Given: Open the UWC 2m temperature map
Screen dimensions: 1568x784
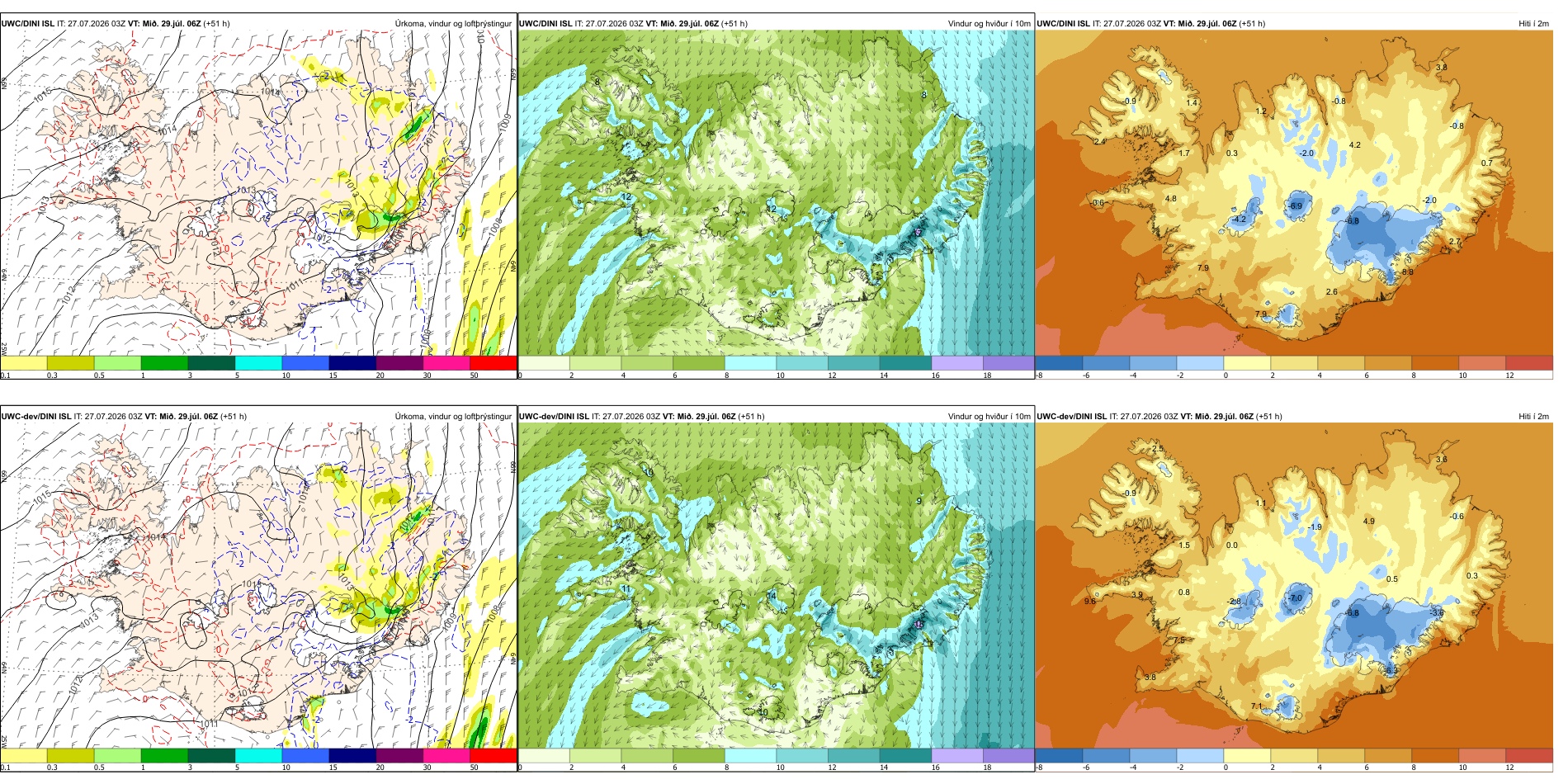Looking at the screenshot, I should [1294, 193].
